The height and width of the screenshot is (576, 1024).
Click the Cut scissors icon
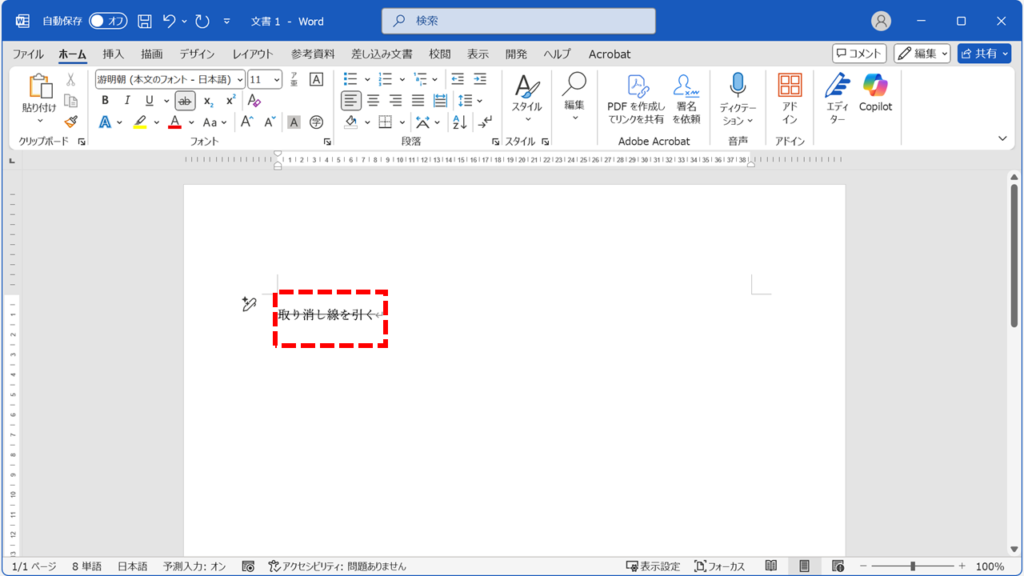pyautogui.click(x=71, y=80)
